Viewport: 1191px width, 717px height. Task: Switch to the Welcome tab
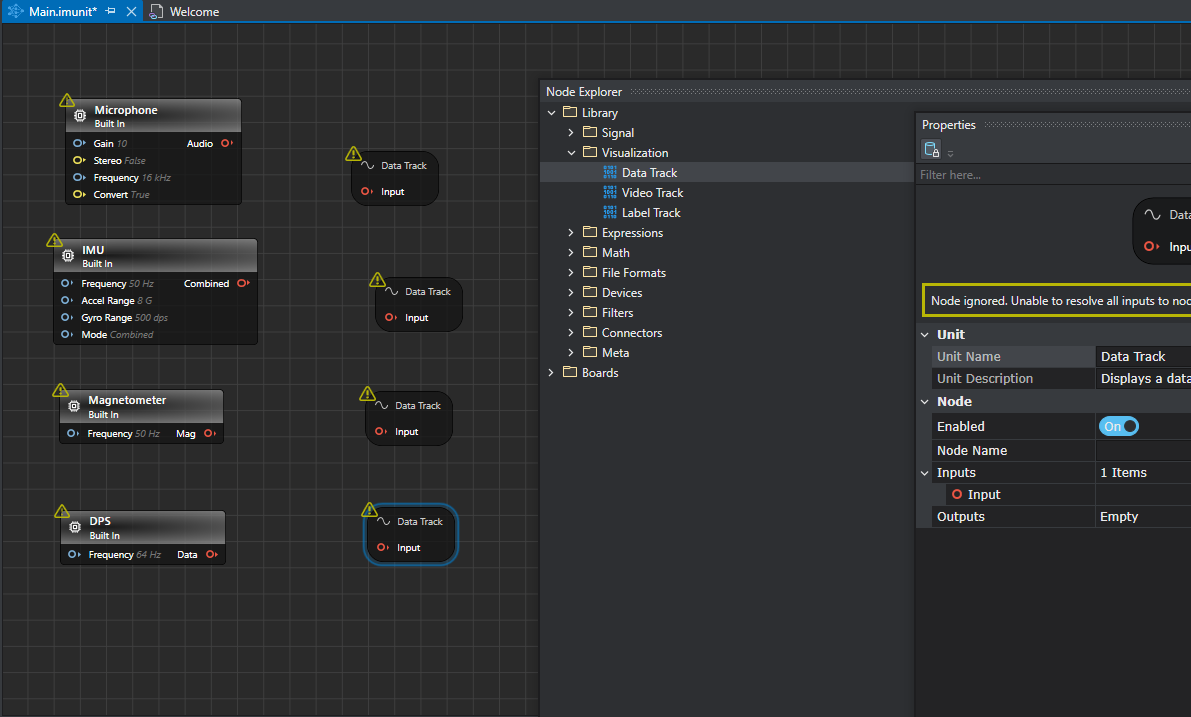tap(185, 11)
